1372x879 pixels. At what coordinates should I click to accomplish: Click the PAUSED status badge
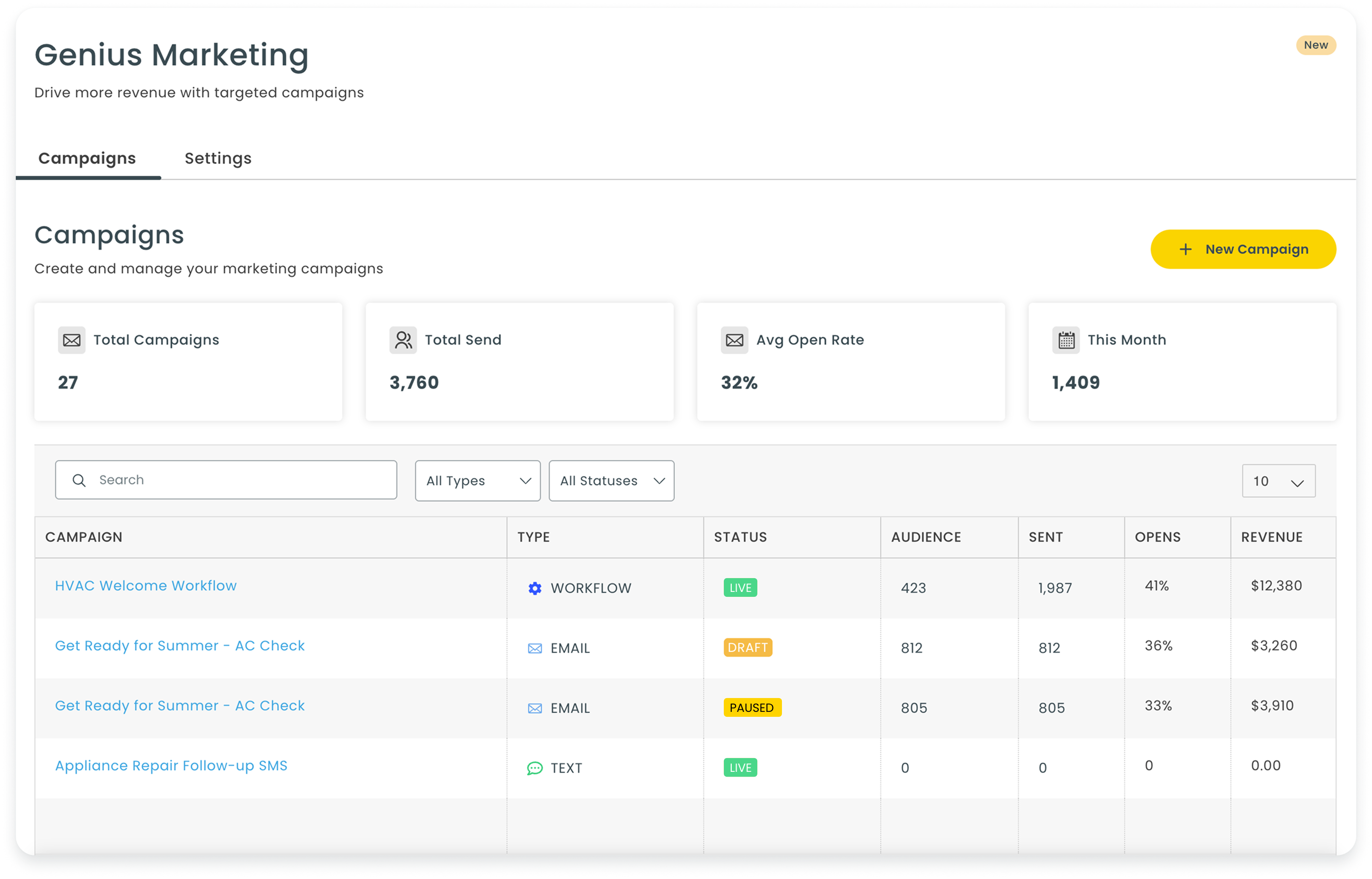(751, 708)
